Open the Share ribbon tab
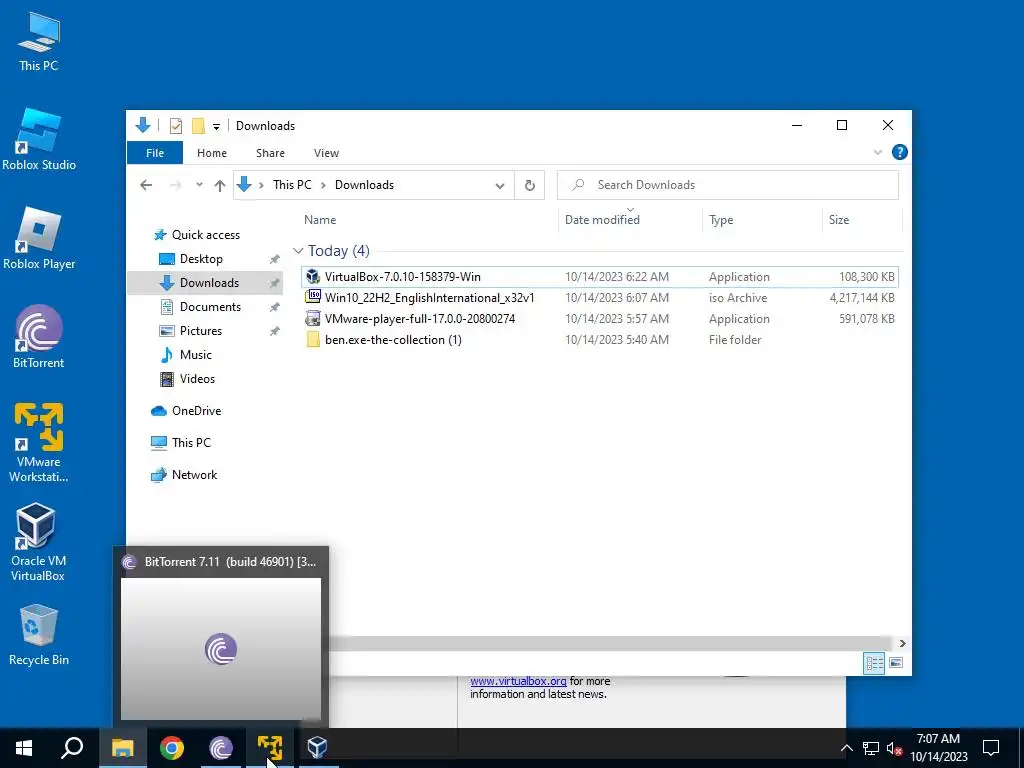1024x768 pixels. (x=270, y=153)
